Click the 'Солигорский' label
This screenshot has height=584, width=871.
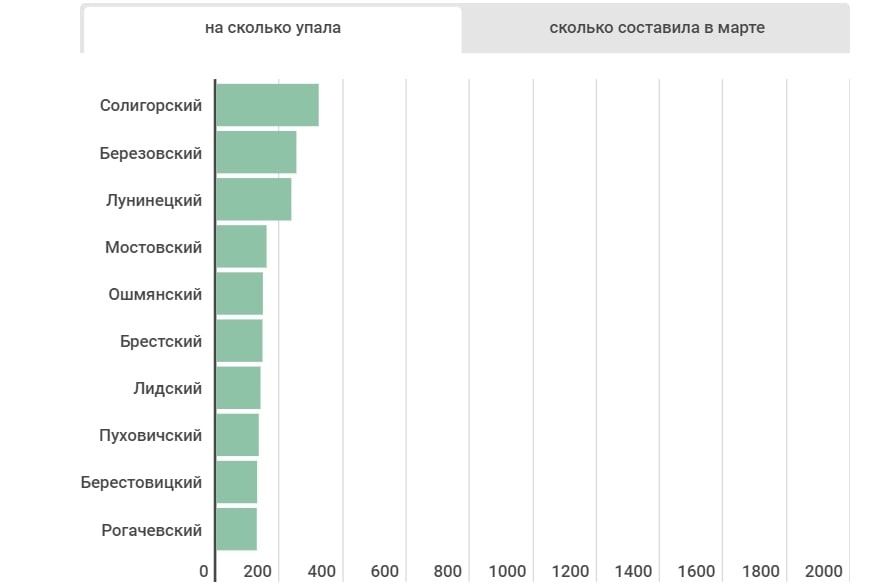[x=151, y=106]
